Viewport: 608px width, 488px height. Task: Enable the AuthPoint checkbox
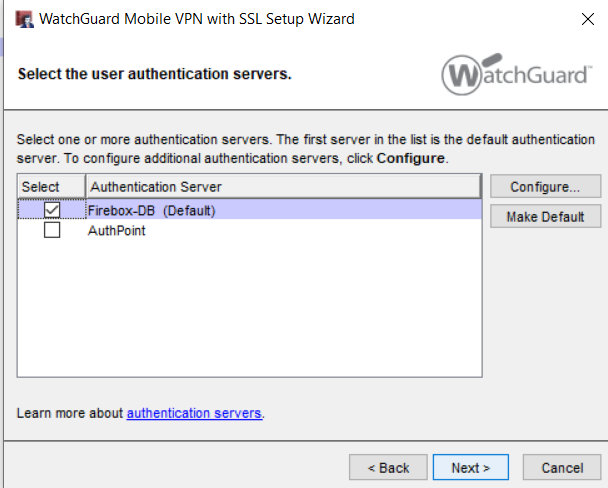pos(52,230)
